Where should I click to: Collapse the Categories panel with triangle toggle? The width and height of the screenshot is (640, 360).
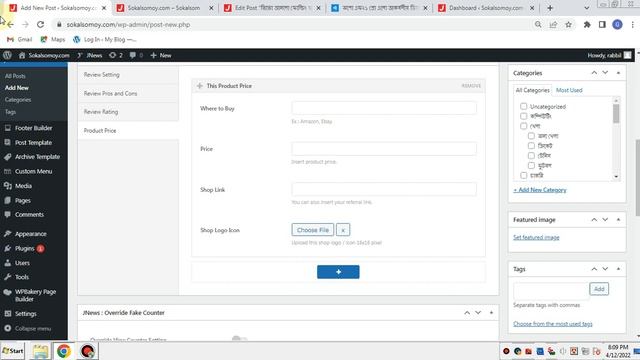click(618, 73)
